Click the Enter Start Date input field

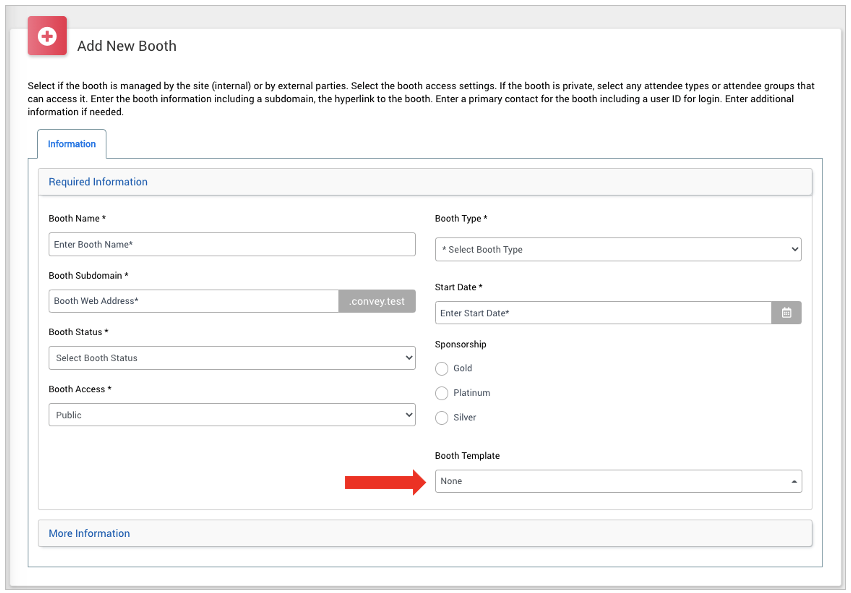pos(603,313)
